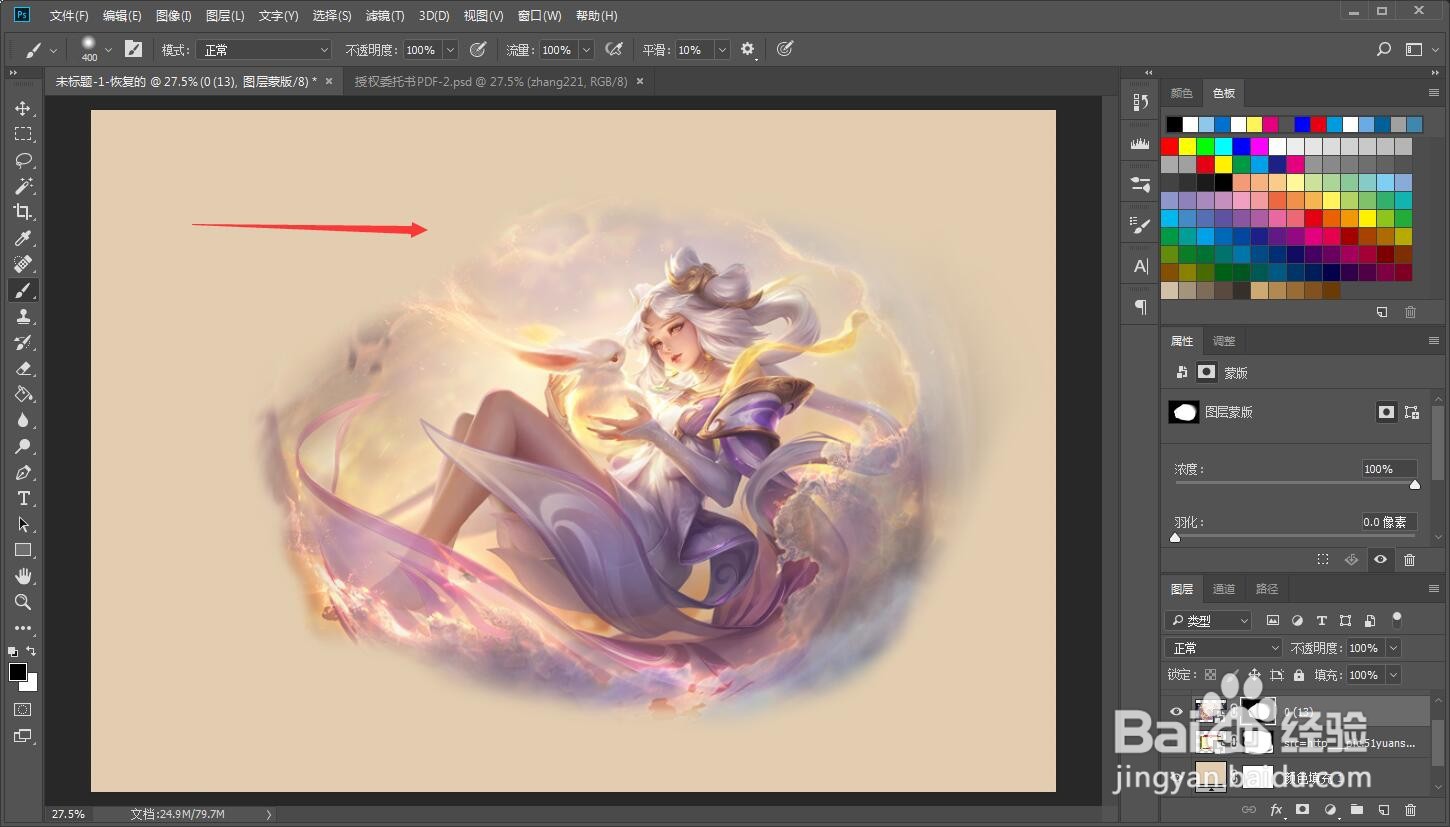Filter layers by type layers

1321,621
